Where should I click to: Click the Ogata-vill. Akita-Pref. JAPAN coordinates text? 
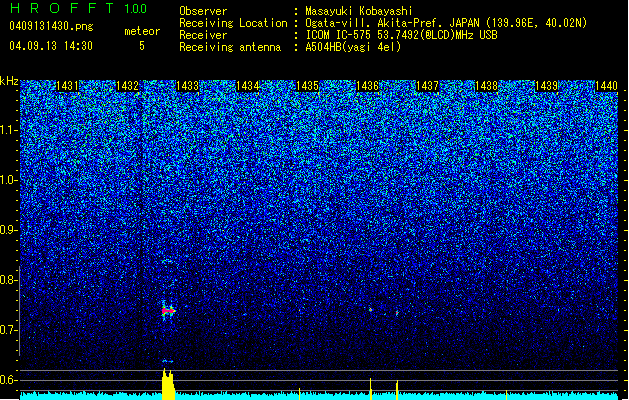tap(446, 23)
